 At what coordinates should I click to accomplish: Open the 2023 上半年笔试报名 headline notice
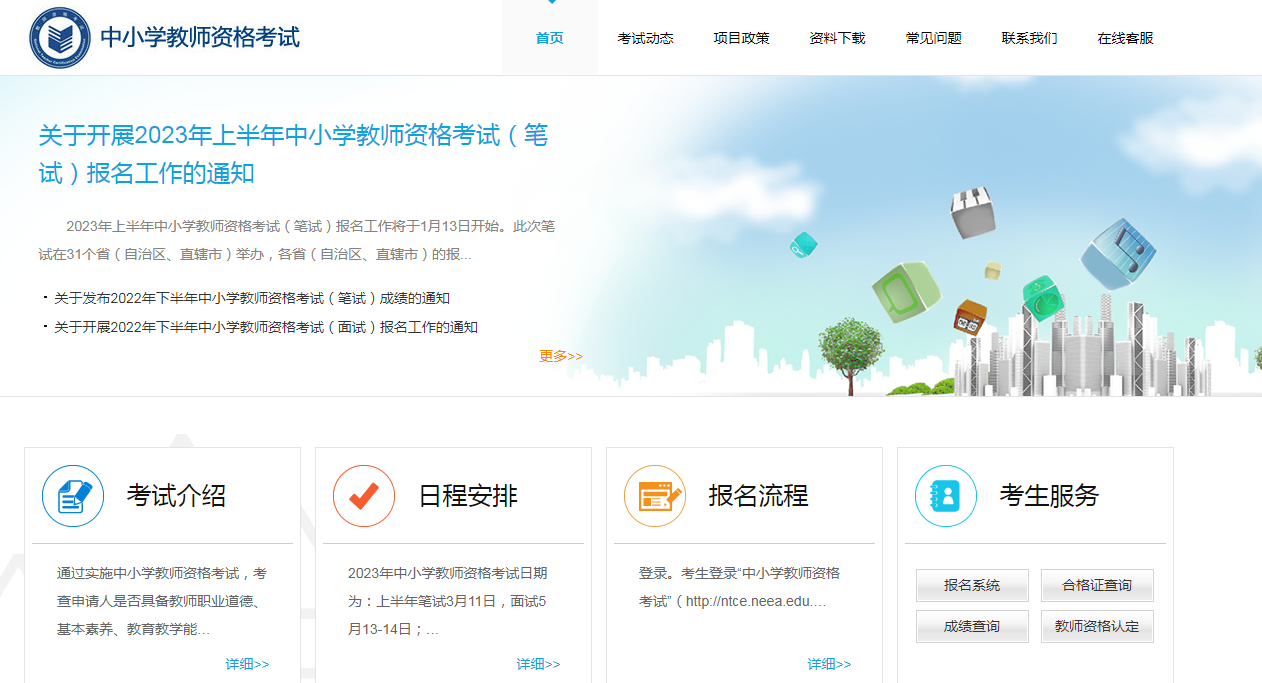pyautogui.click(x=293, y=154)
